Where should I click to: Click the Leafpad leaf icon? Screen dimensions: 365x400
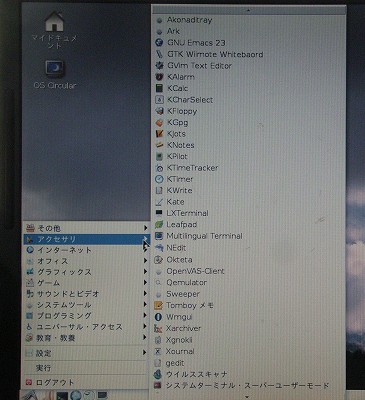159,225
